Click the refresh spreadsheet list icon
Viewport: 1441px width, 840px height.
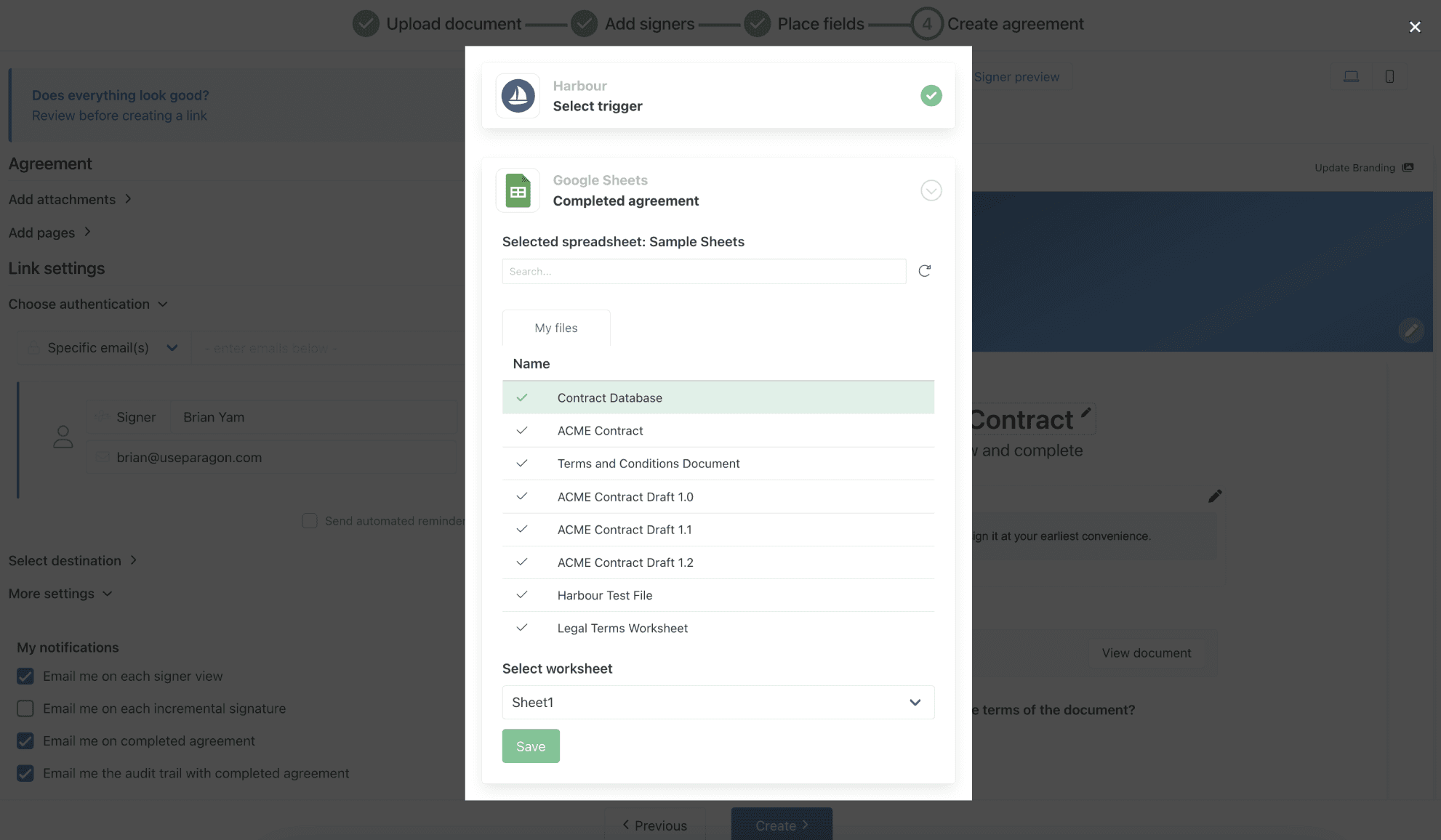(x=924, y=271)
